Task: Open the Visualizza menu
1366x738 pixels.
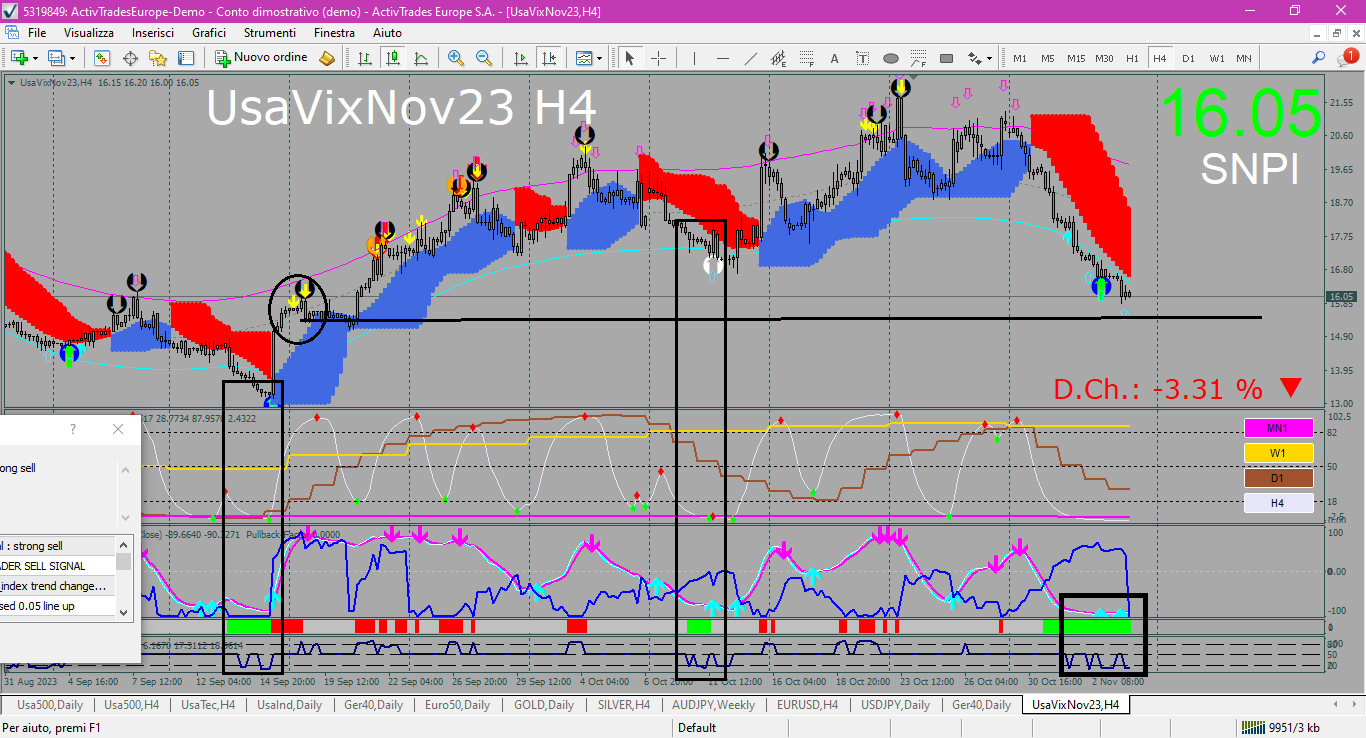Action: pyautogui.click(x=89, y=32)
